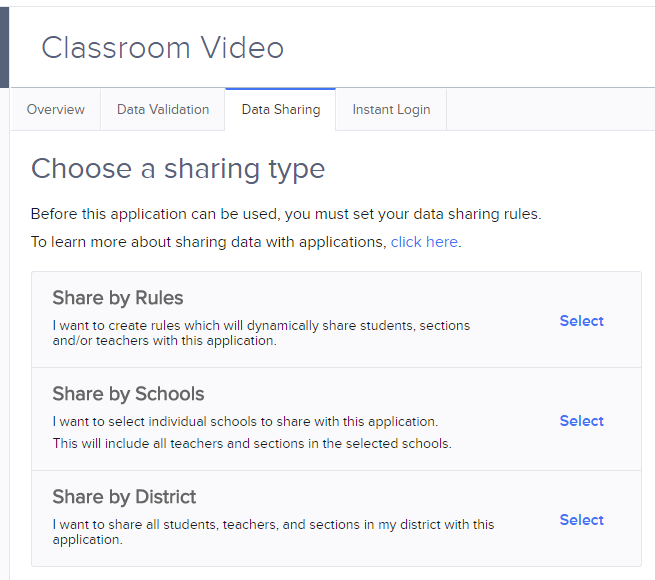Click the Classroom Video page title

coord(162,47)
